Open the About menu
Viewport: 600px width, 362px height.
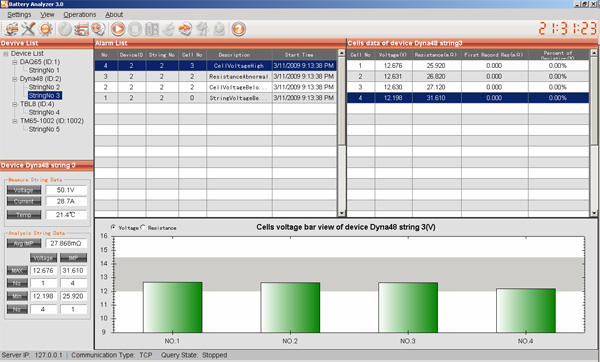point(114,15)
